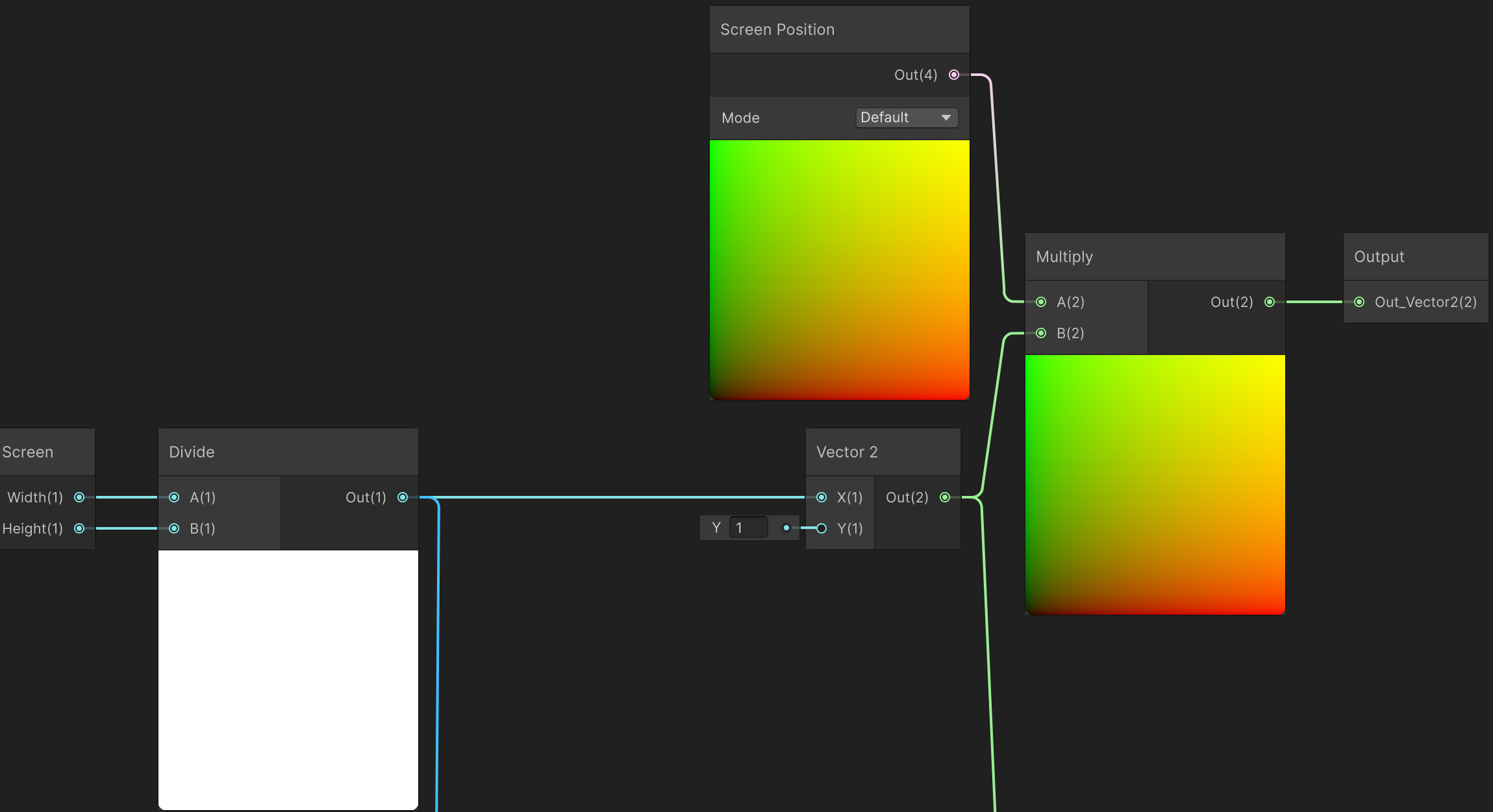This screenshot has width=1493, height=812.
Task: Click the Divide node white preview
Action: coord(288,679)
